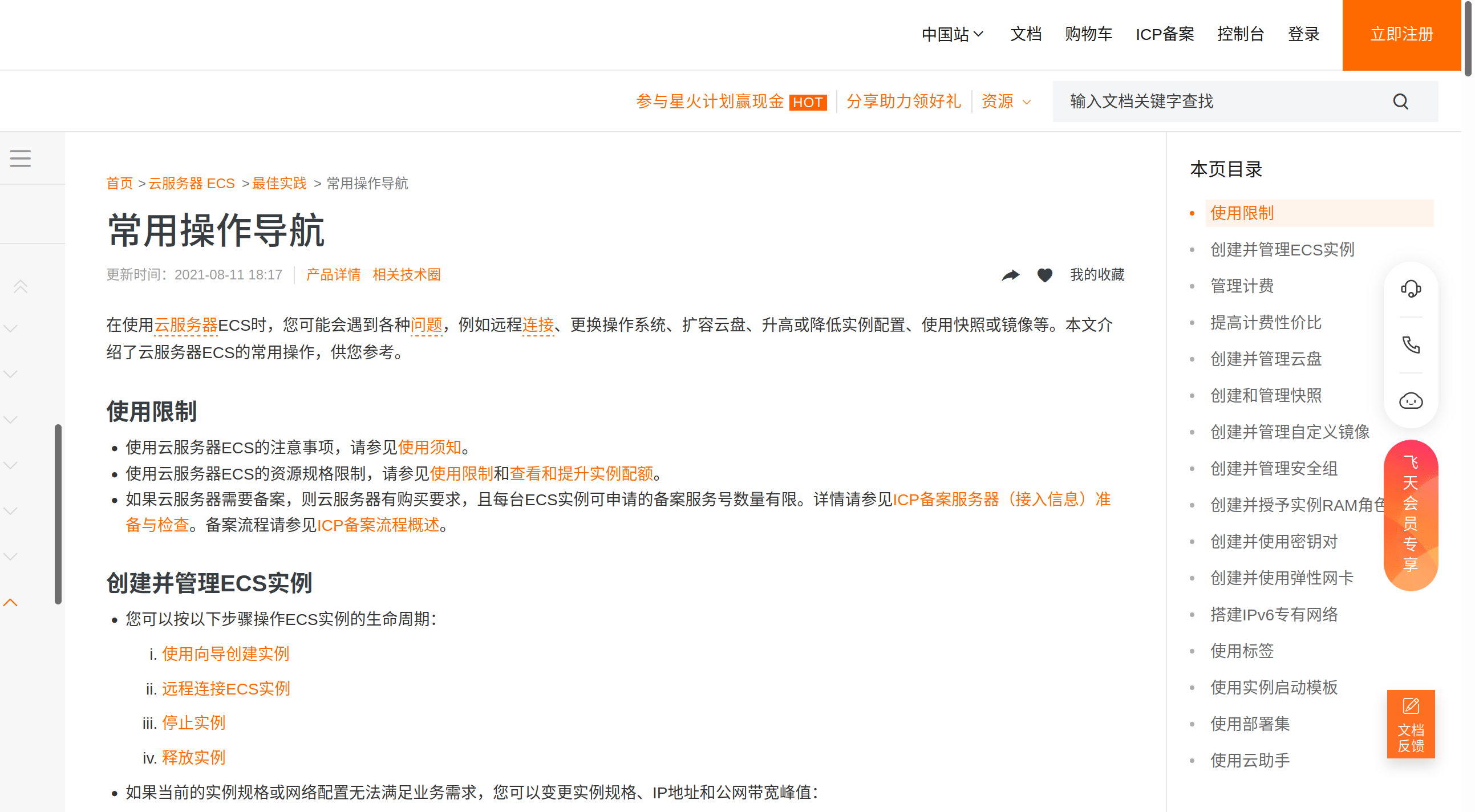This screenshot has width=1475, height=812.
Task: Collapse the orange up-chevron sidebar section
Action: point(10,602)
